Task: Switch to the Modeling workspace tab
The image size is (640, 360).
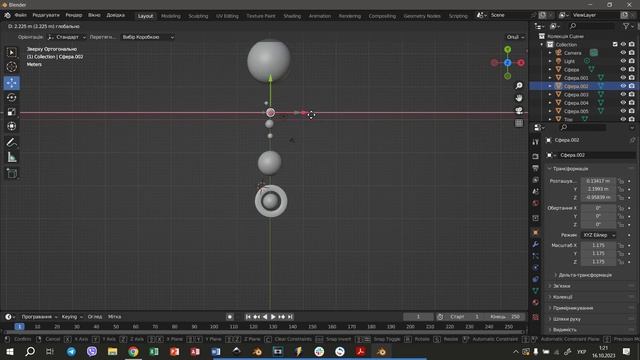Action: click(171, 16)
